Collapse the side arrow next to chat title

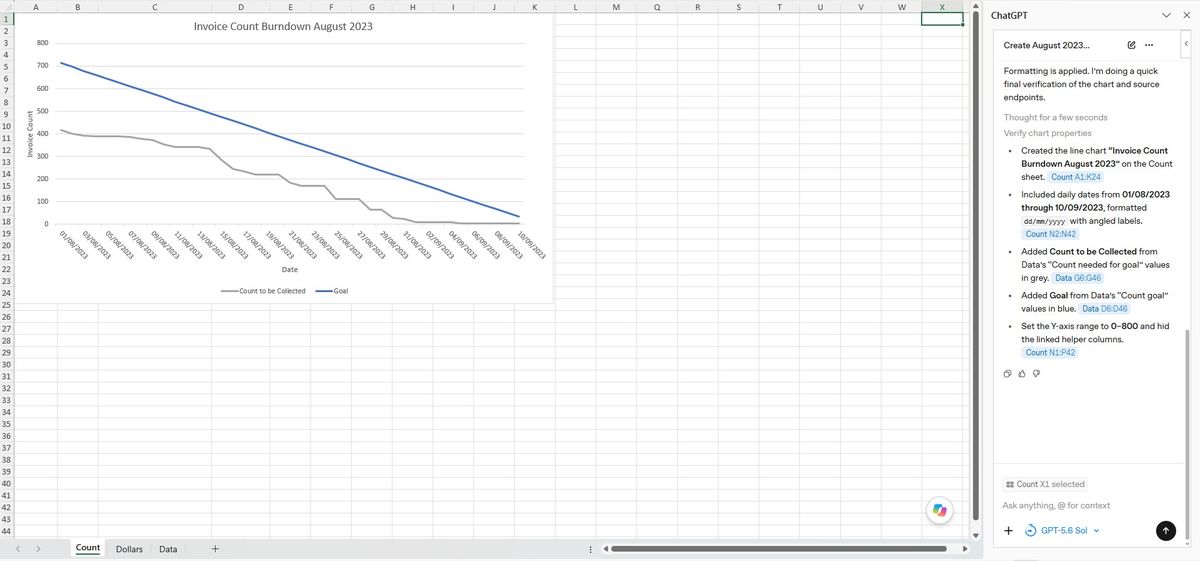[1187, 45]
